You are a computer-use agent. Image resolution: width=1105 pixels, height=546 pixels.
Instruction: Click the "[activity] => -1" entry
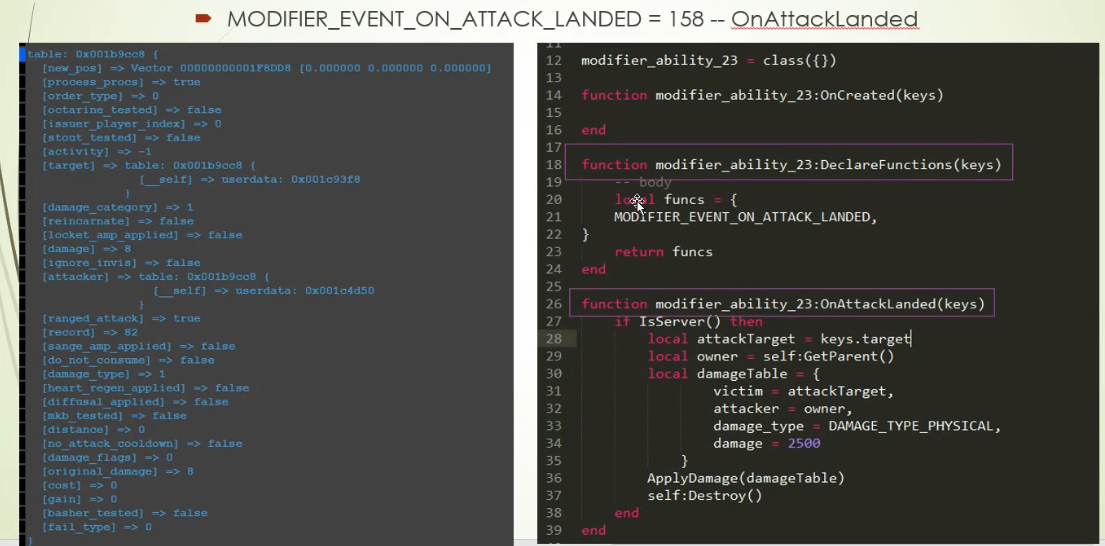(x=97, y=151)
